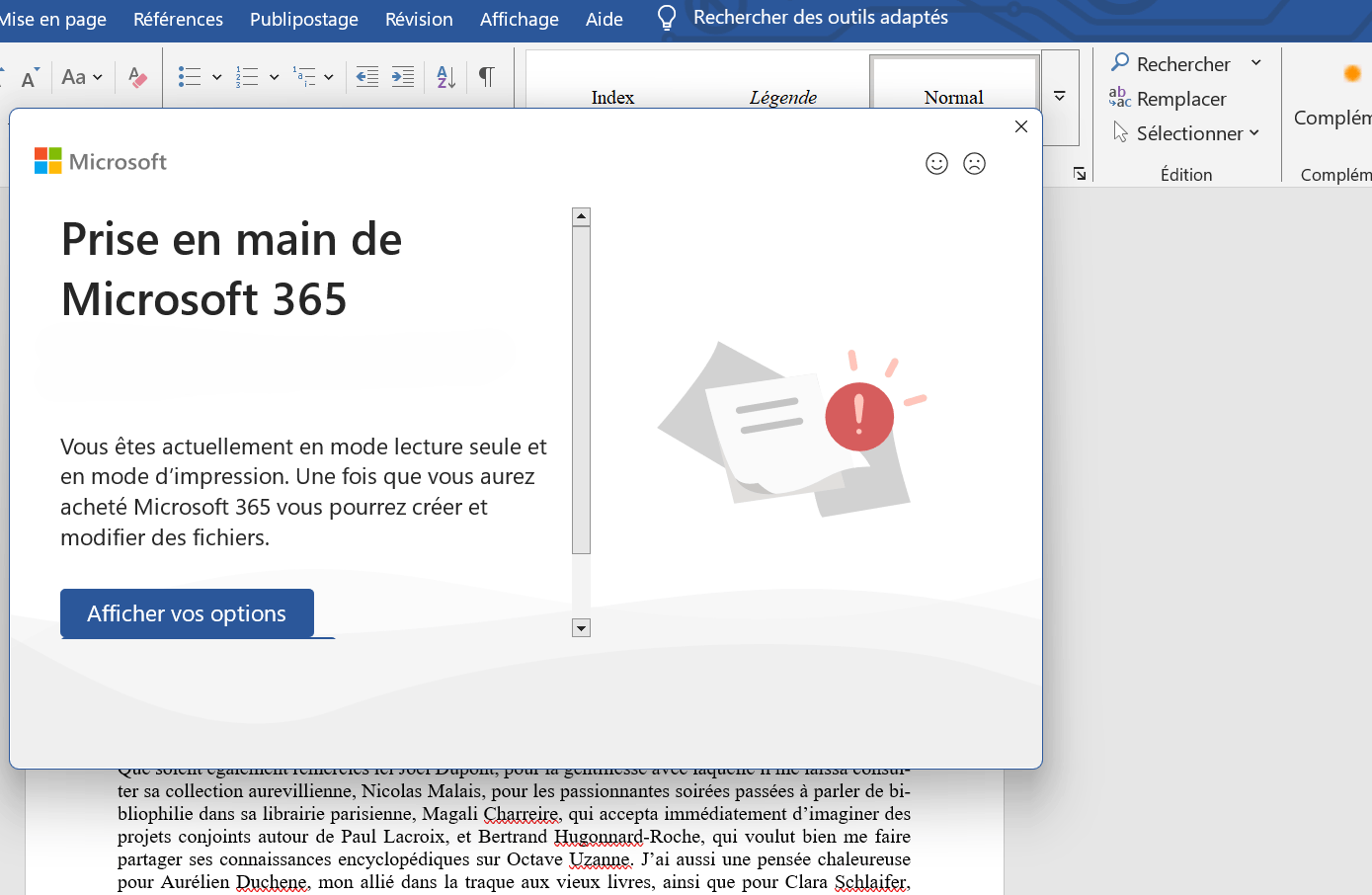Open the Mise en page tab
The height and width of the screenshot is (895, 1372).
(x=53, y=19)
